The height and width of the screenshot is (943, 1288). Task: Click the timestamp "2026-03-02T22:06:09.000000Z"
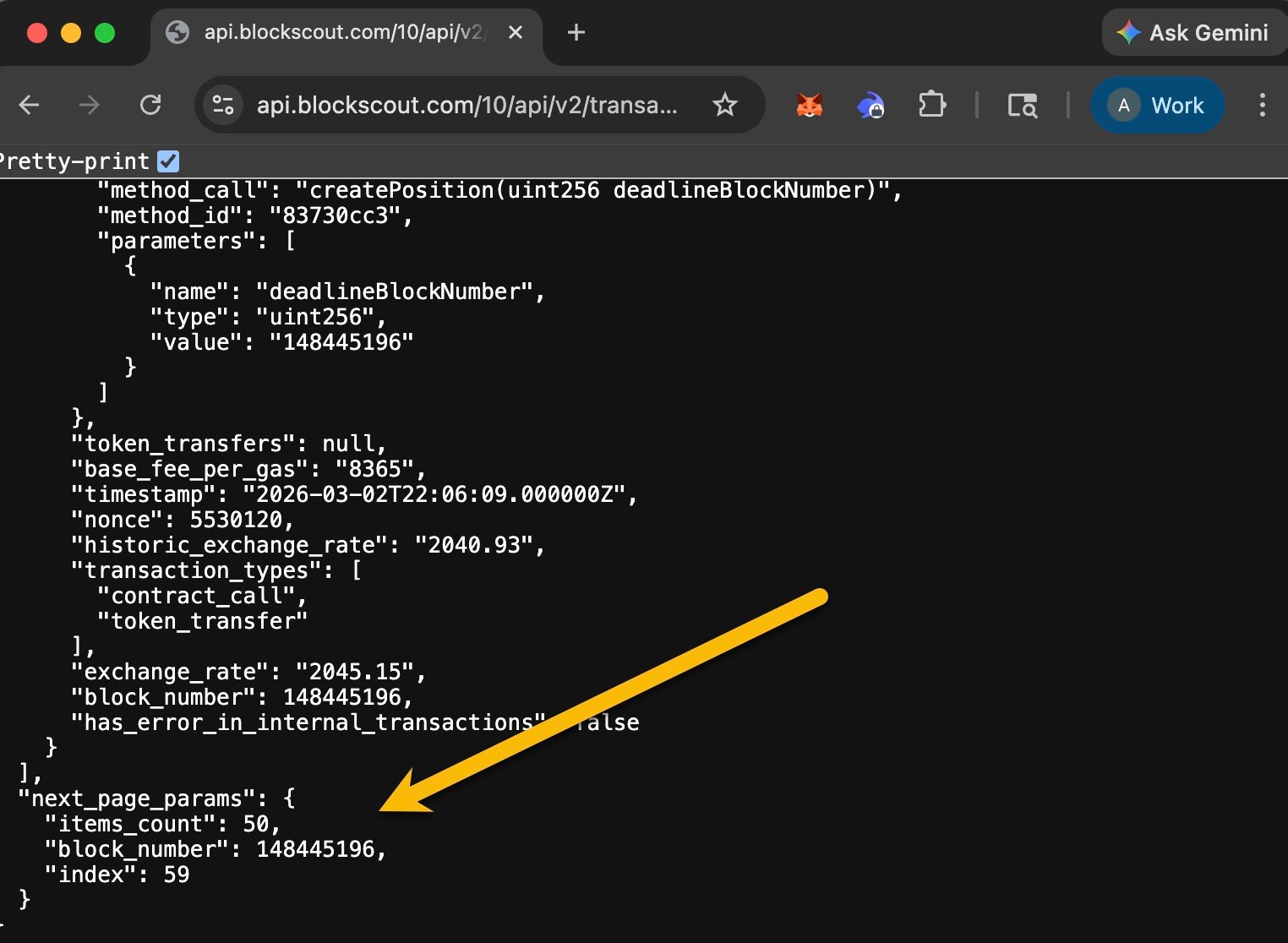tap(434, 494)
